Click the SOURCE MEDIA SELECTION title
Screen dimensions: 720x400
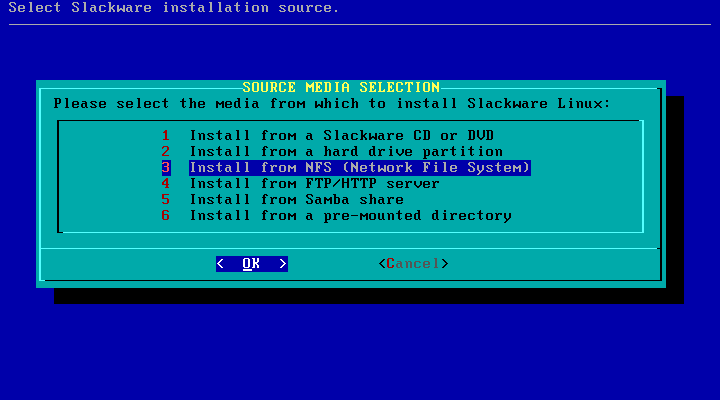[x=341, y=87]
